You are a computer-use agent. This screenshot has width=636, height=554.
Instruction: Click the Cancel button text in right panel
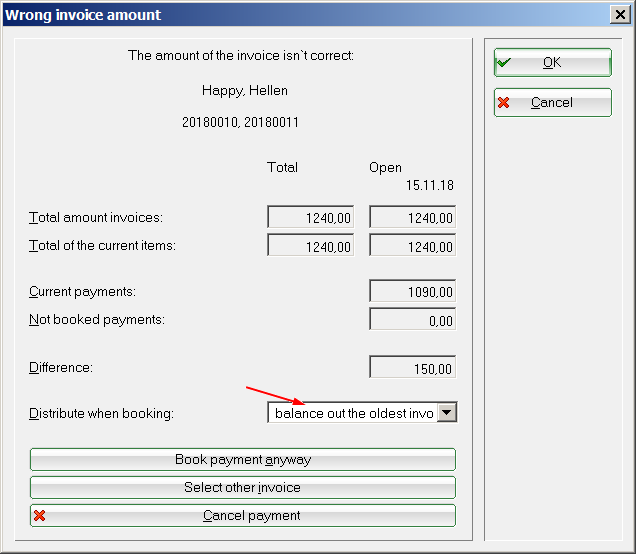click(x=552, y=103)
